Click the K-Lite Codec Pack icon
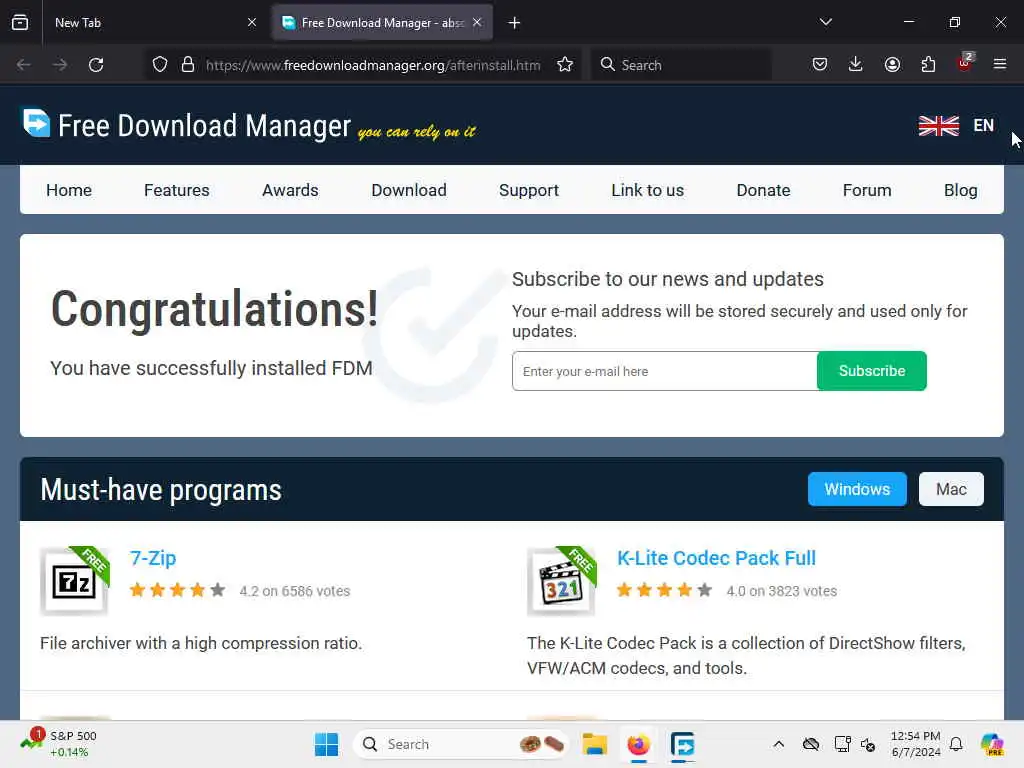The height and width of the screenshot is (768, 1024). tap(562, 581)
